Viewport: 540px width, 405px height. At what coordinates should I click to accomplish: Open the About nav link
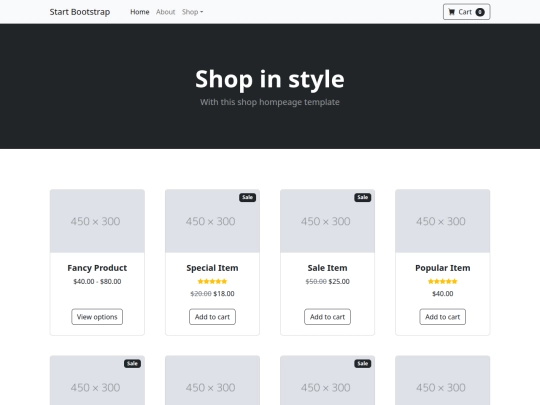[x=166, y=12]
